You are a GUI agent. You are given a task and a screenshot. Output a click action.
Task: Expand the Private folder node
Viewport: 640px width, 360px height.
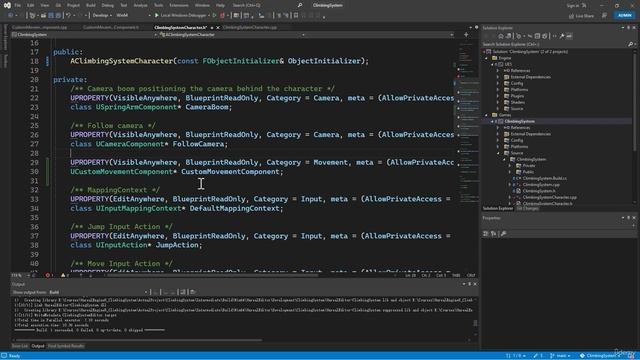tap(510, 166)
